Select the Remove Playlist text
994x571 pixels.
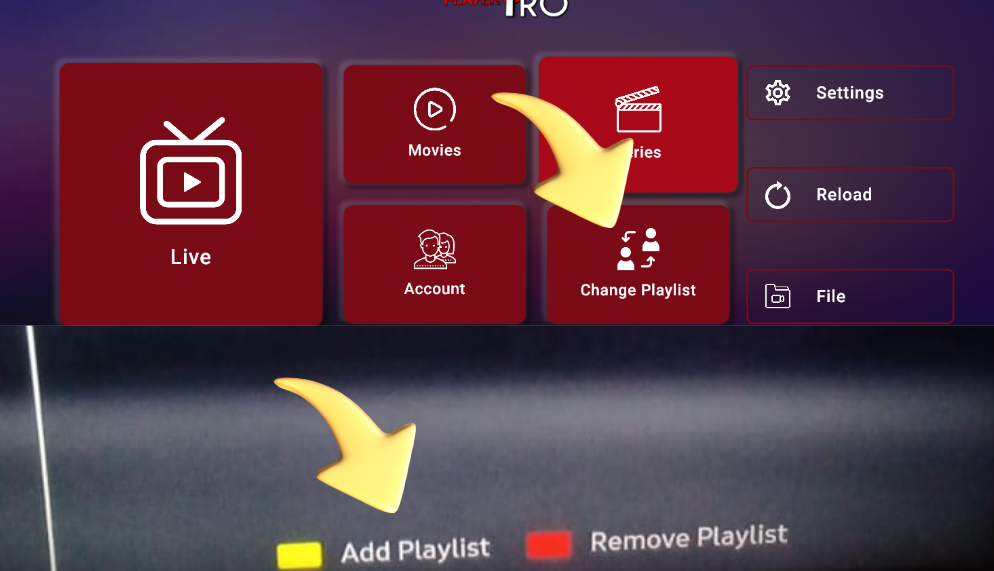coord(688,539)
